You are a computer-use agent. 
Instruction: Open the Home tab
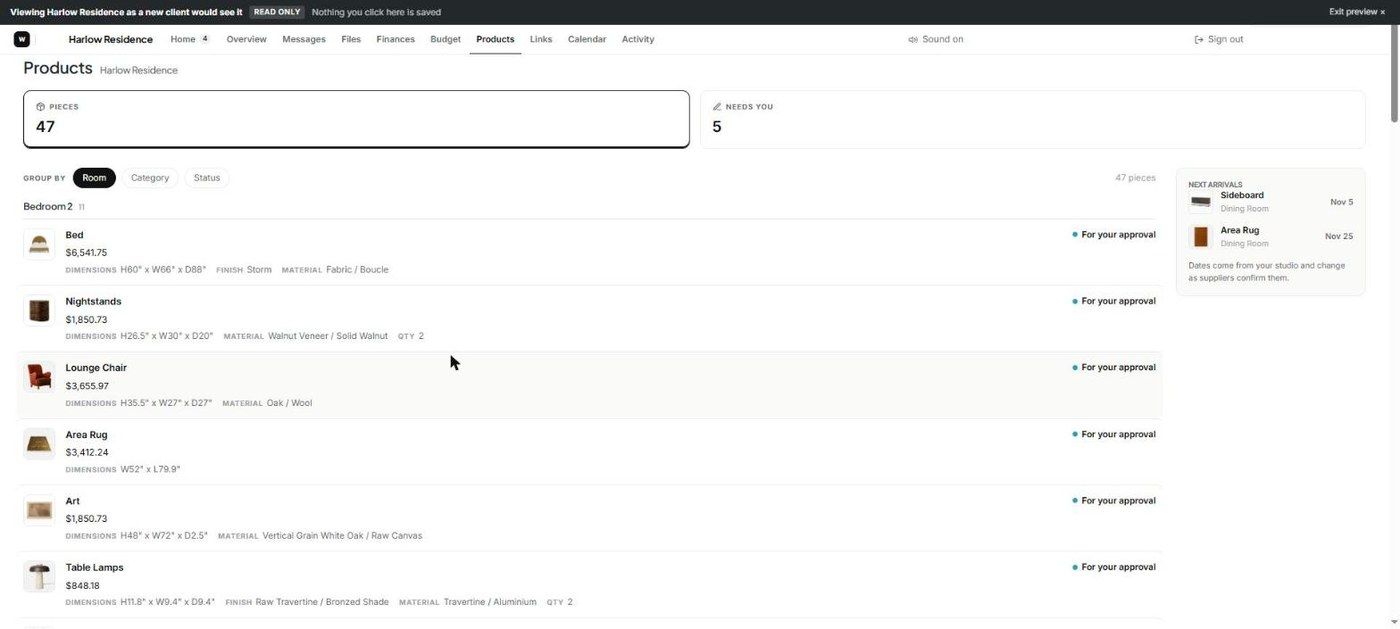point(189,39)
